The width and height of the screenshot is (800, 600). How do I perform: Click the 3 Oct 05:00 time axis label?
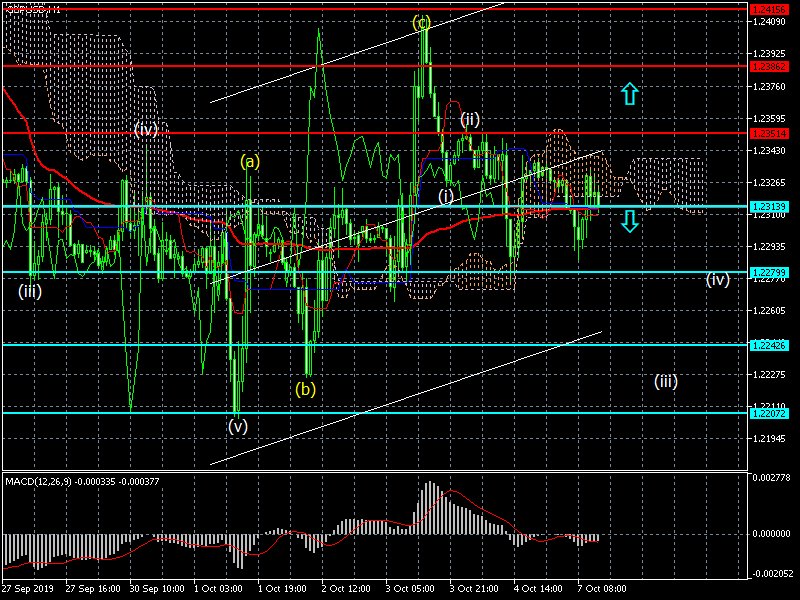coord(410,590)
